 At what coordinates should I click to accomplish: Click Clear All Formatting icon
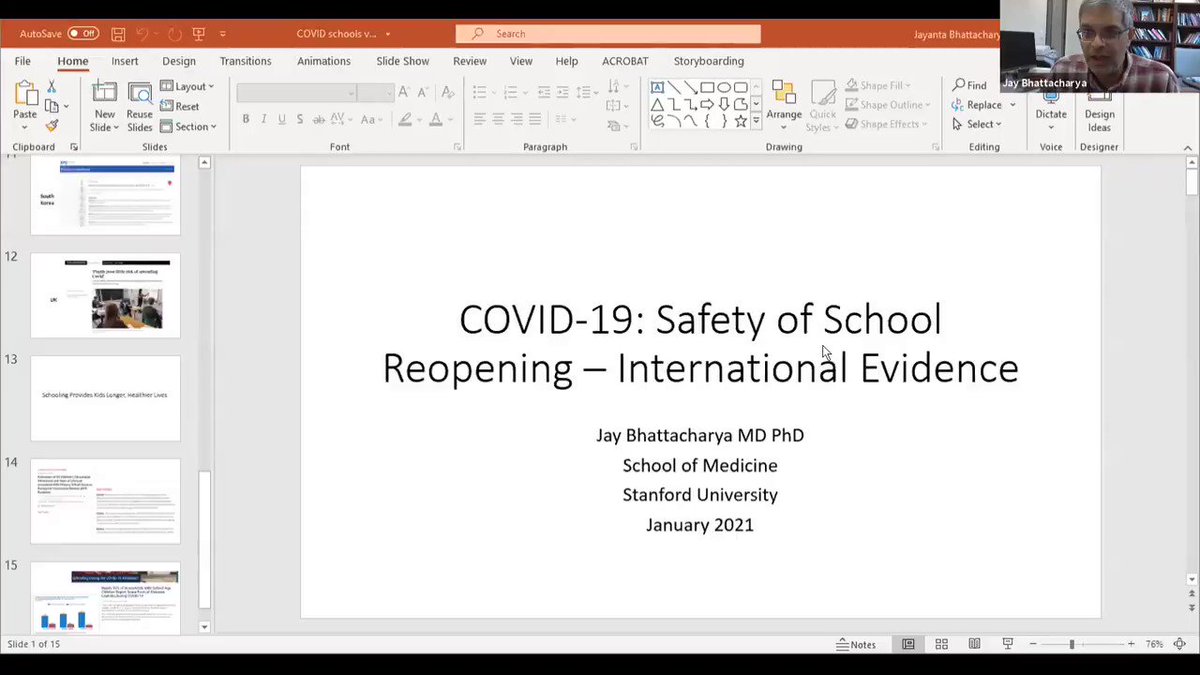(446, 93)
